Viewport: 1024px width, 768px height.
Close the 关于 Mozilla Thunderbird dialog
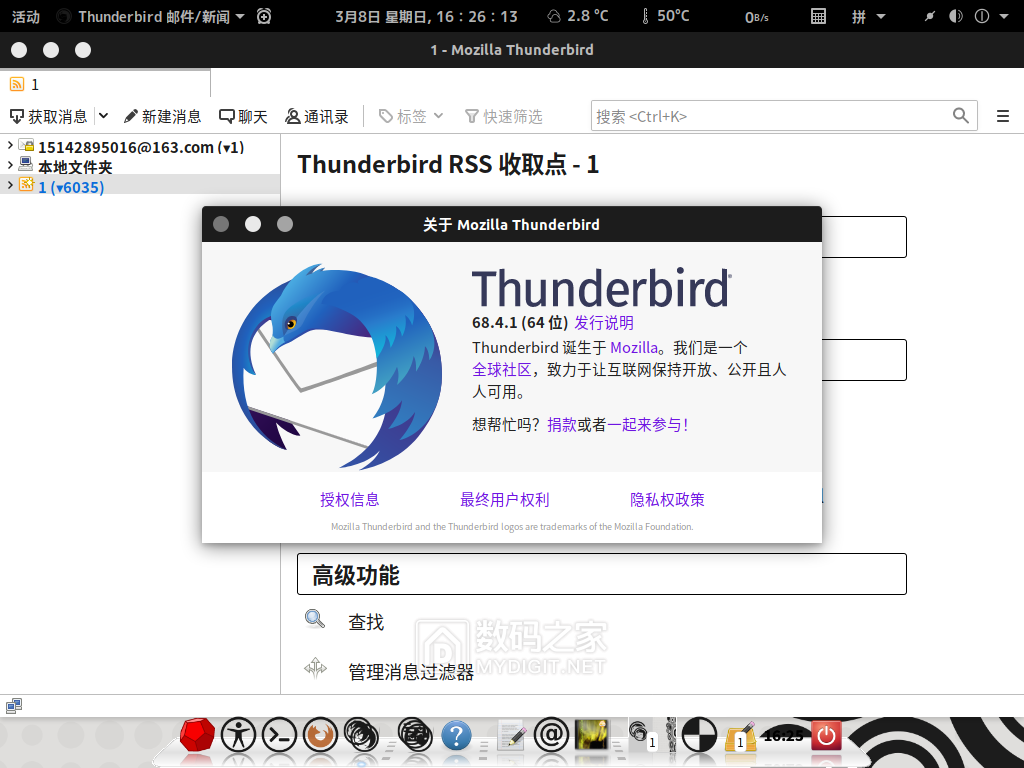(x=221, y=224)
